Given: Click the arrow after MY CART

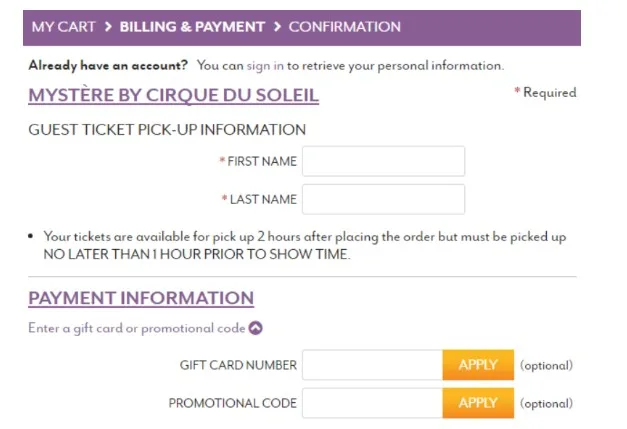Looking at the screenshot, I should (x=107, y=27).
